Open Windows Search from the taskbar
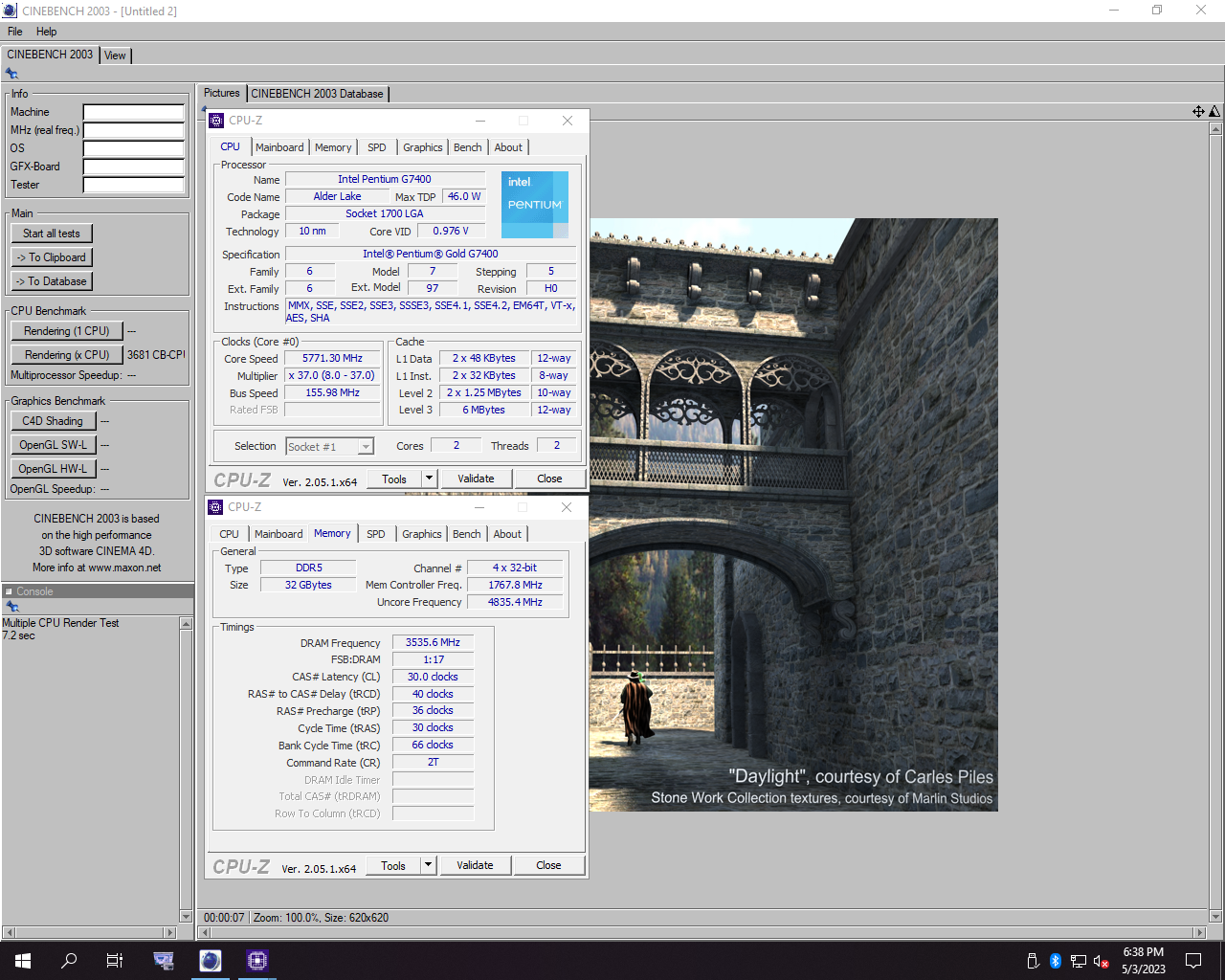Image resolution: width=1225 pixels, height=980 pixels. point(69,960)
